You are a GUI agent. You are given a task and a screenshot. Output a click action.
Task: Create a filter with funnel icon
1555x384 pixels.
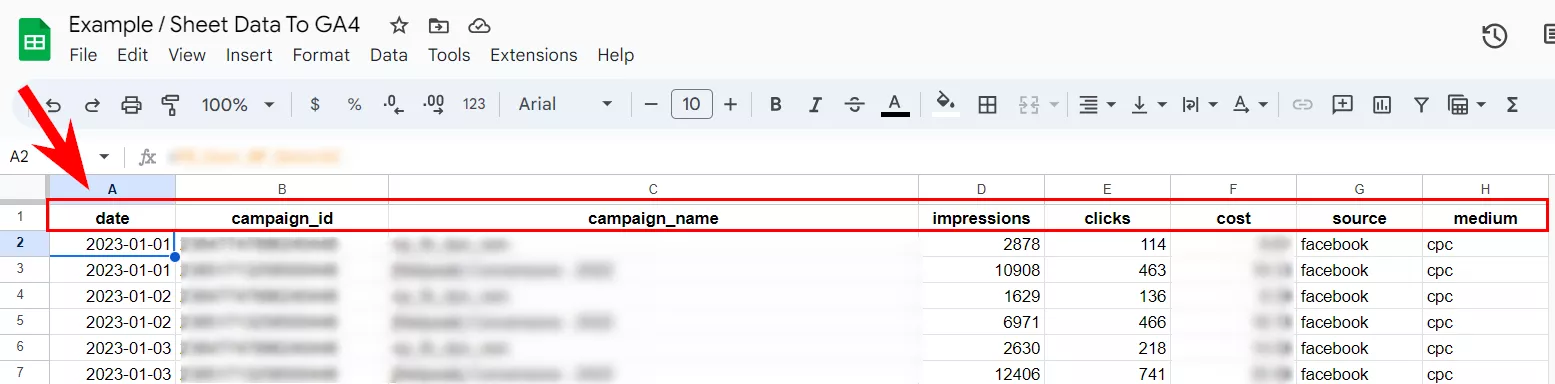point(1421,104)
